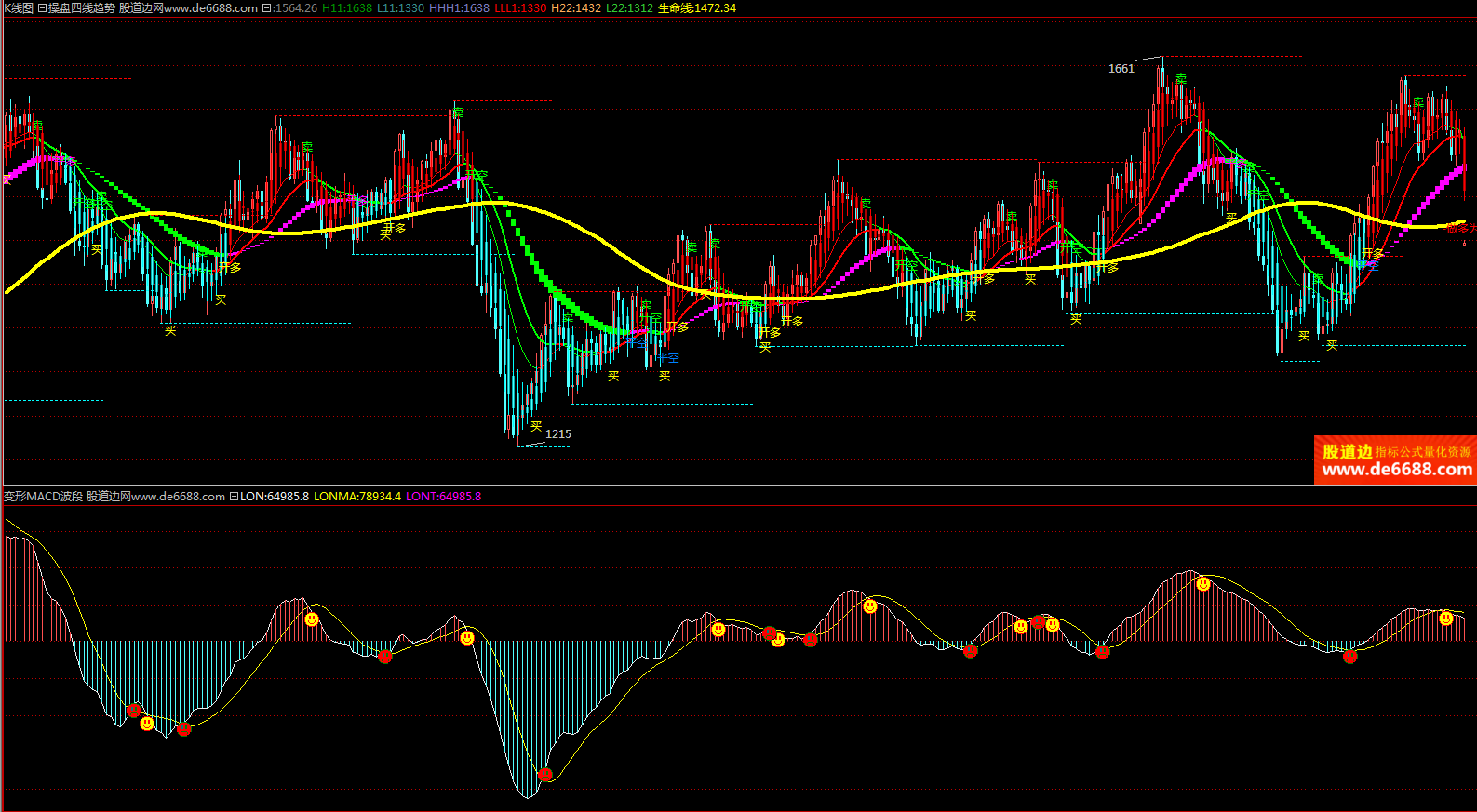Click the 买 buy marker beside the 1215 low
This screenshot has height=812, width=1477.
pyautogui.click(x=536, y=427)
